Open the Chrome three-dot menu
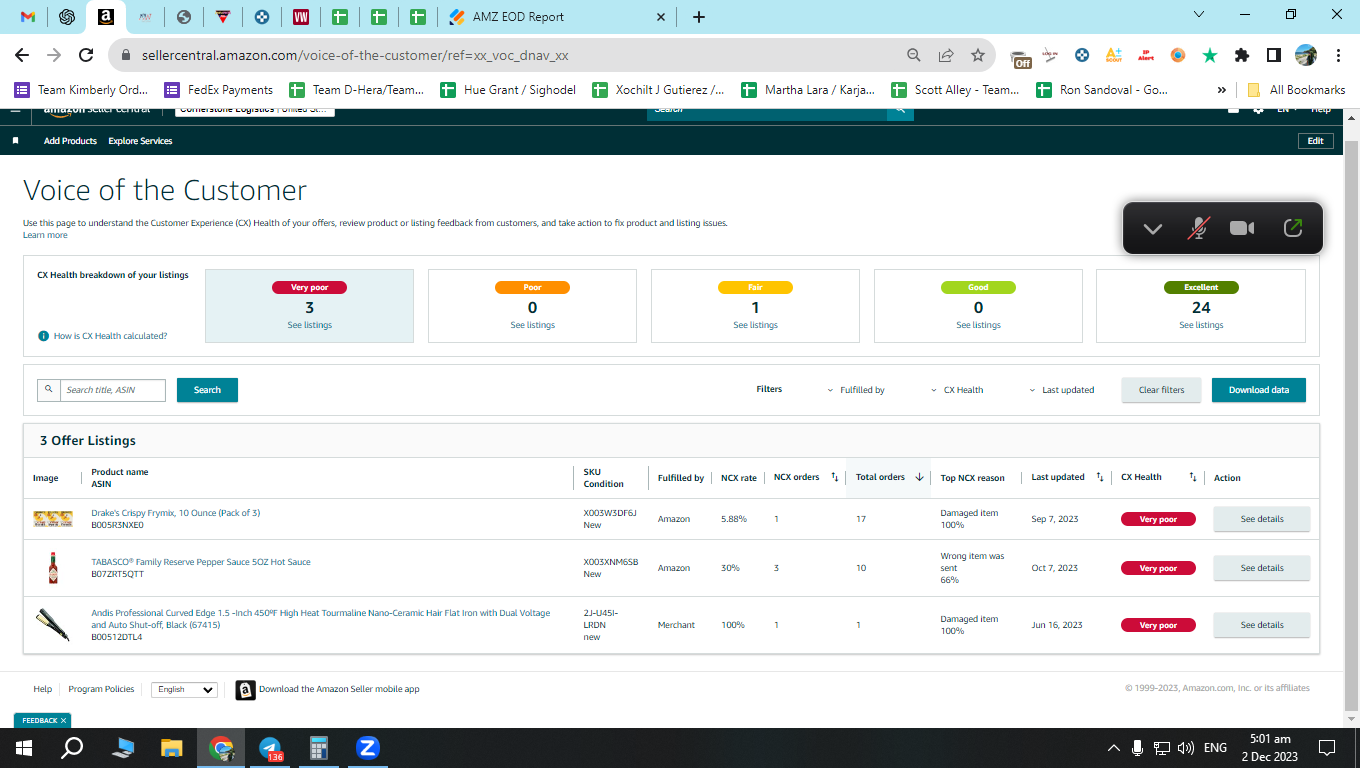Viewport: 1360px width, 768px height. pos(1338,55)
